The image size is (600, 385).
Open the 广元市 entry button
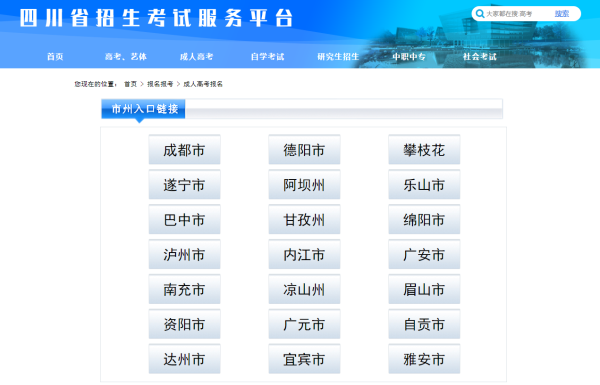(304, 324)
